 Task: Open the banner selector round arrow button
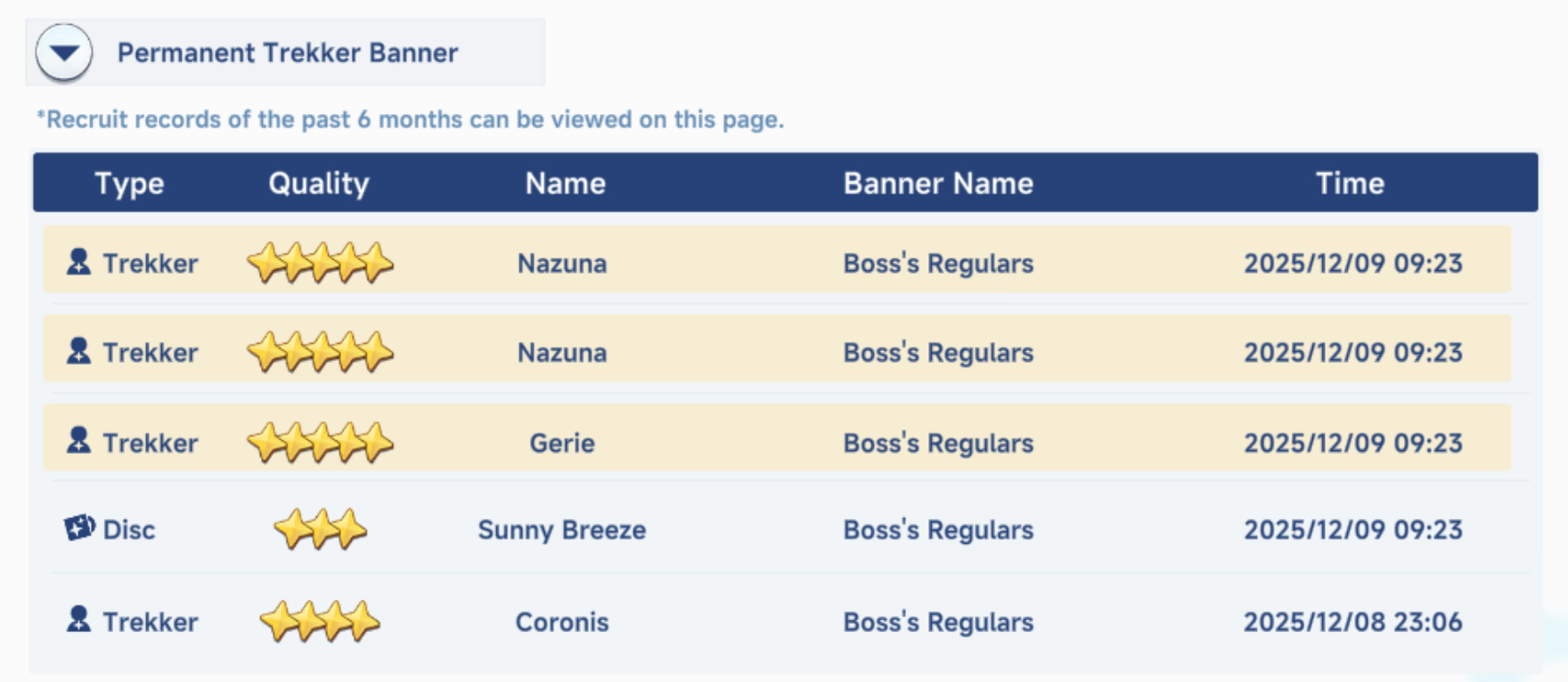tap(64, 53)
